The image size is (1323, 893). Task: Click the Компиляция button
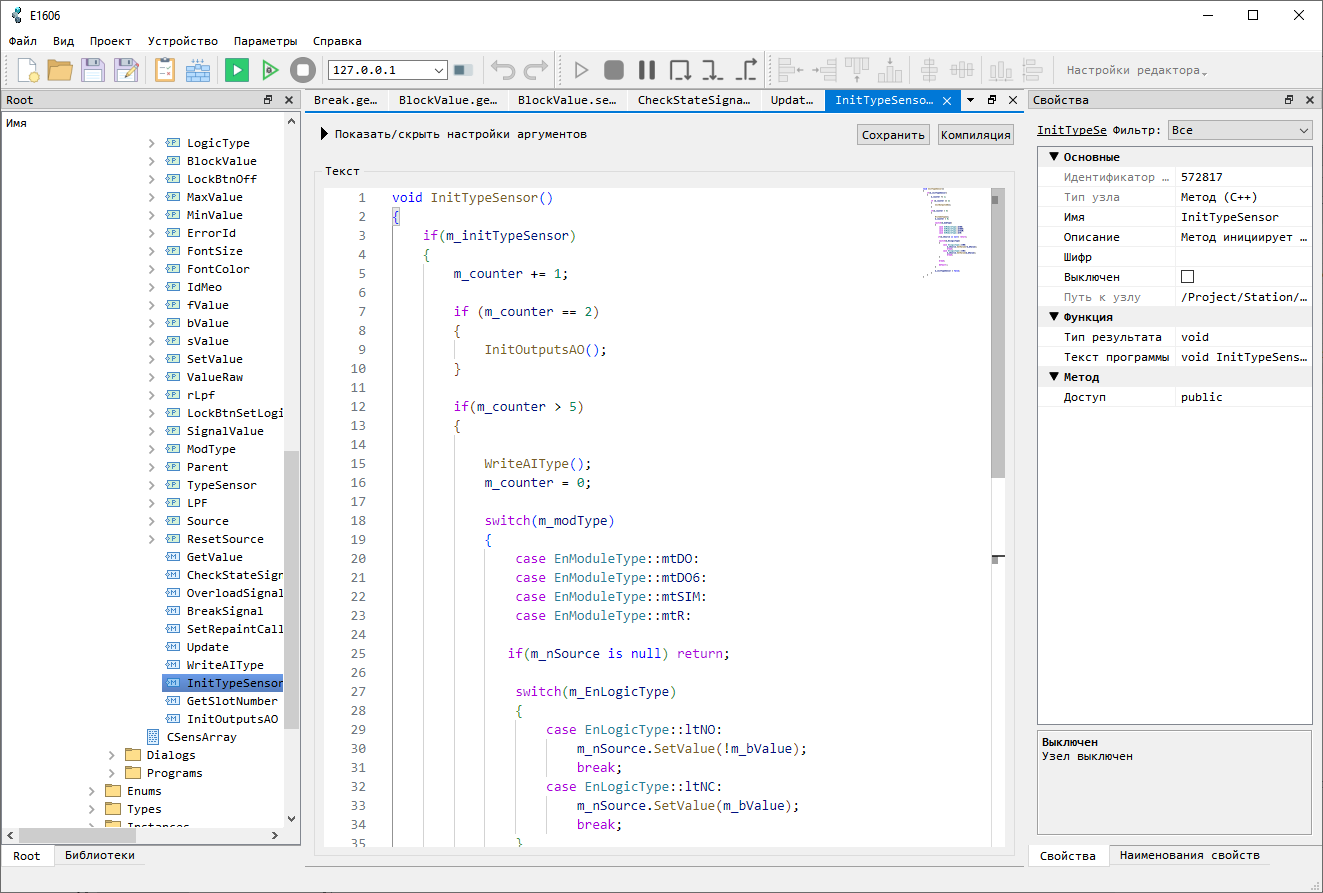975,135
